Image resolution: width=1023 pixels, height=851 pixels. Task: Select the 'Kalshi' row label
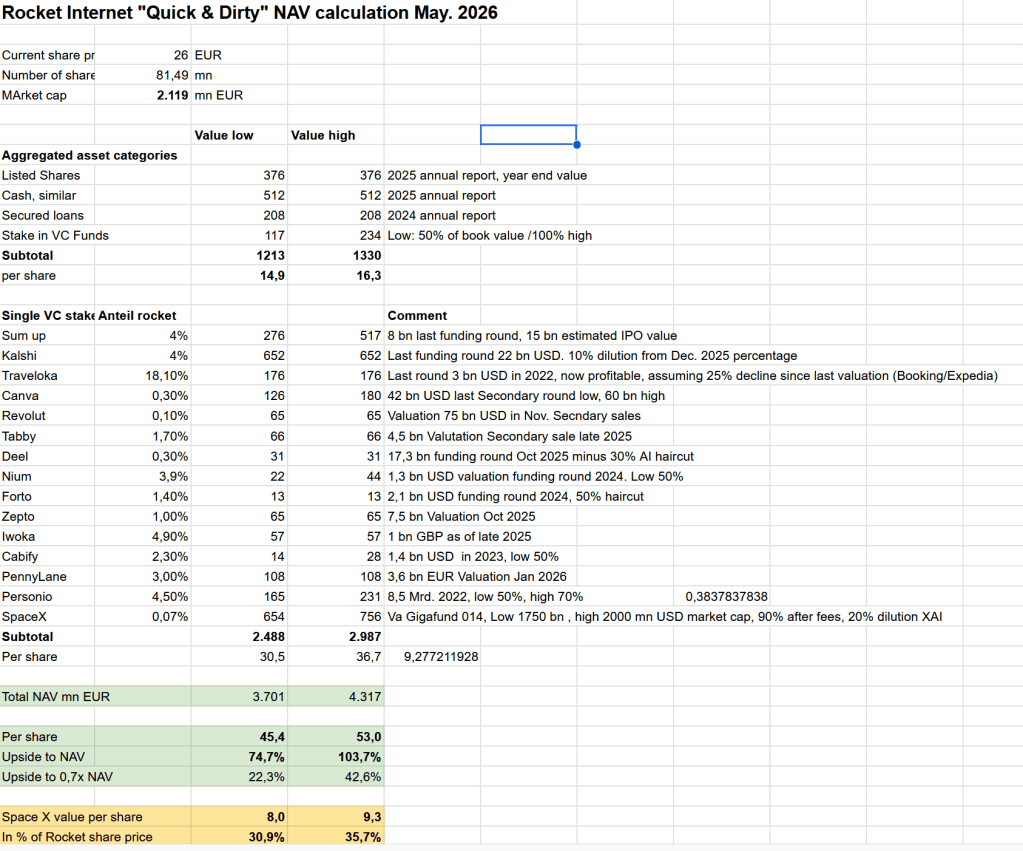(x=20, y=356)
